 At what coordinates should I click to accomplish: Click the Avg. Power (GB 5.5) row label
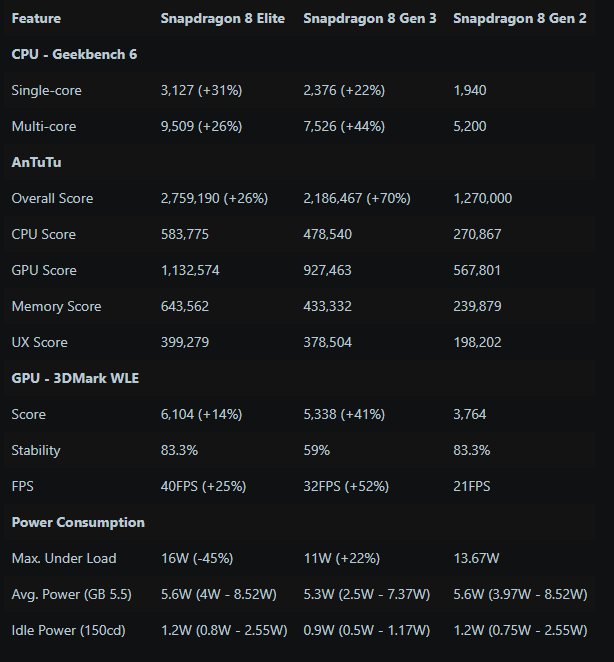71,594
